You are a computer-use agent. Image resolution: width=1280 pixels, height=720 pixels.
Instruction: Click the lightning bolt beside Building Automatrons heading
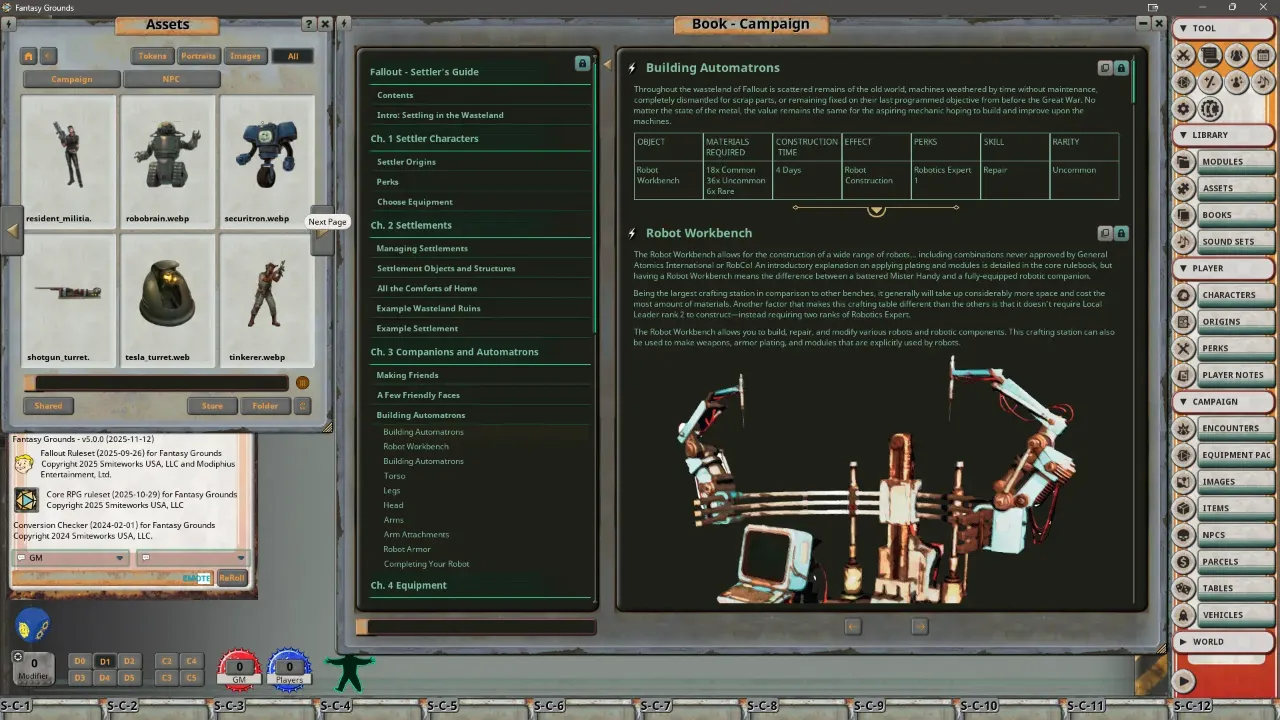tap(632, 68)
